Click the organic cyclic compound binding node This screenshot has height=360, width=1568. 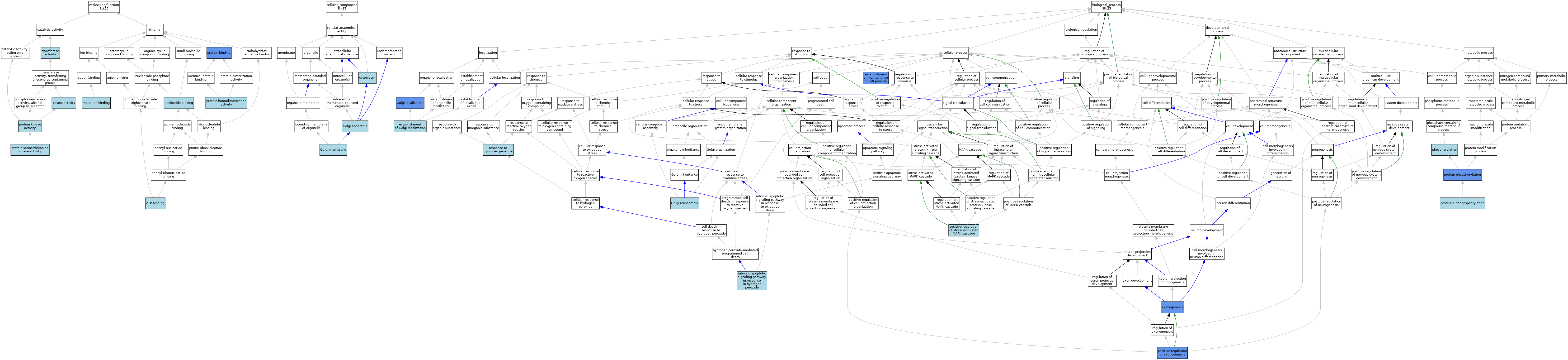[155, 53]
